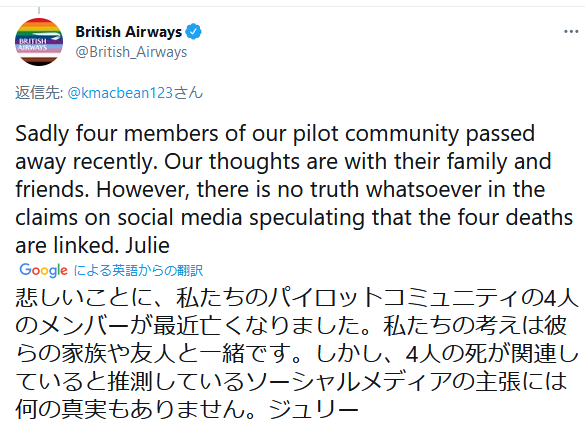
Task: Click the blue verified badge icon
Action: coord(194,31)
